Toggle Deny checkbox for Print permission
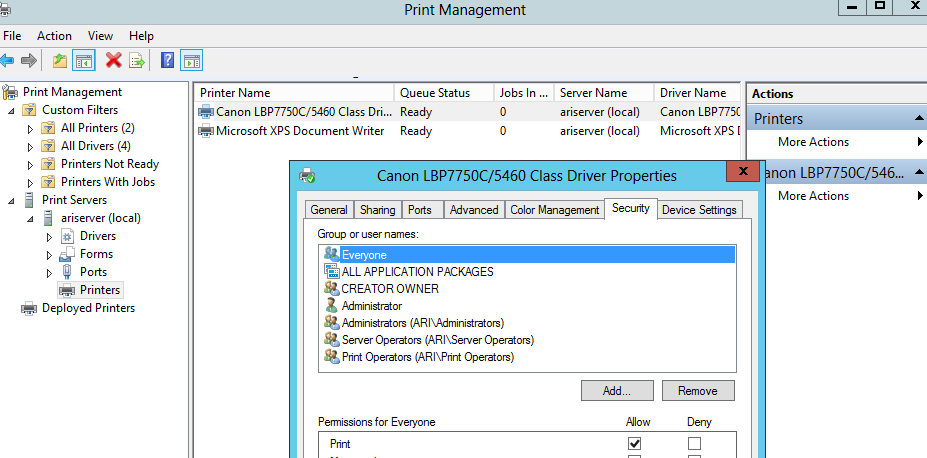Viewport: 927px width, 458px height. tap(694, 443)
